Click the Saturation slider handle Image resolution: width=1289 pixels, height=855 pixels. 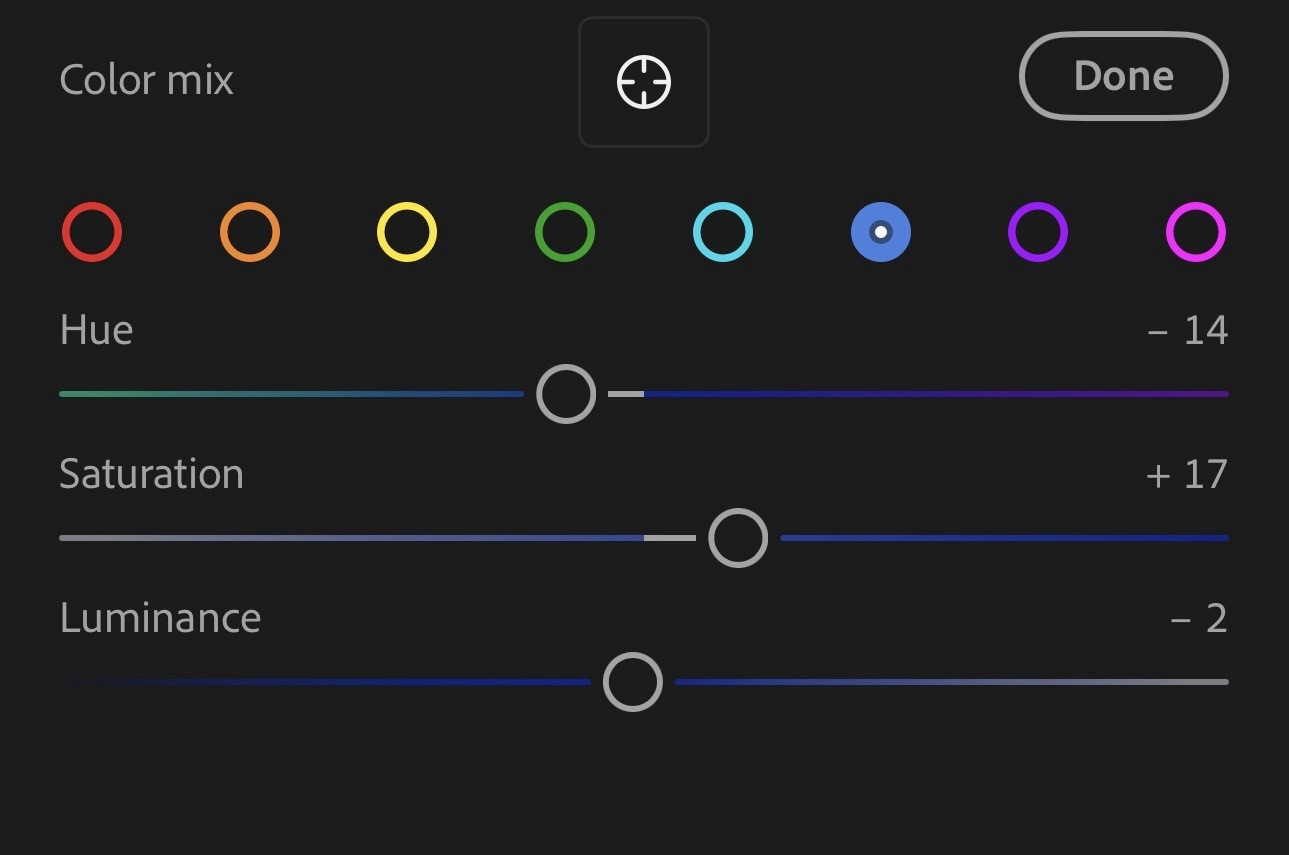738,538
